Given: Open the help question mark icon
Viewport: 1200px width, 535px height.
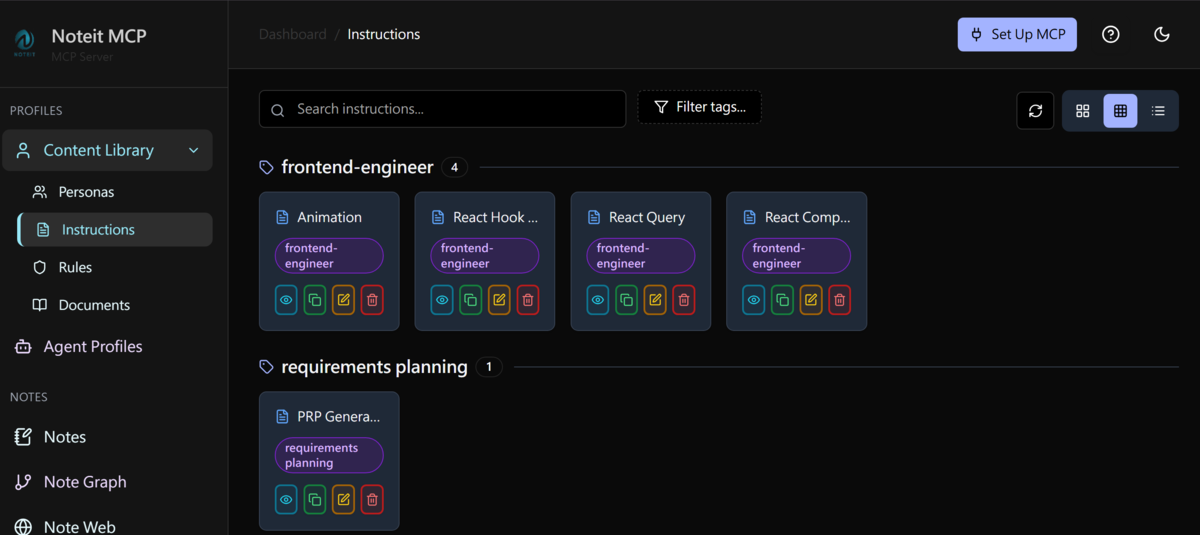Looking at the screenshot, I should coord(1110,34).
